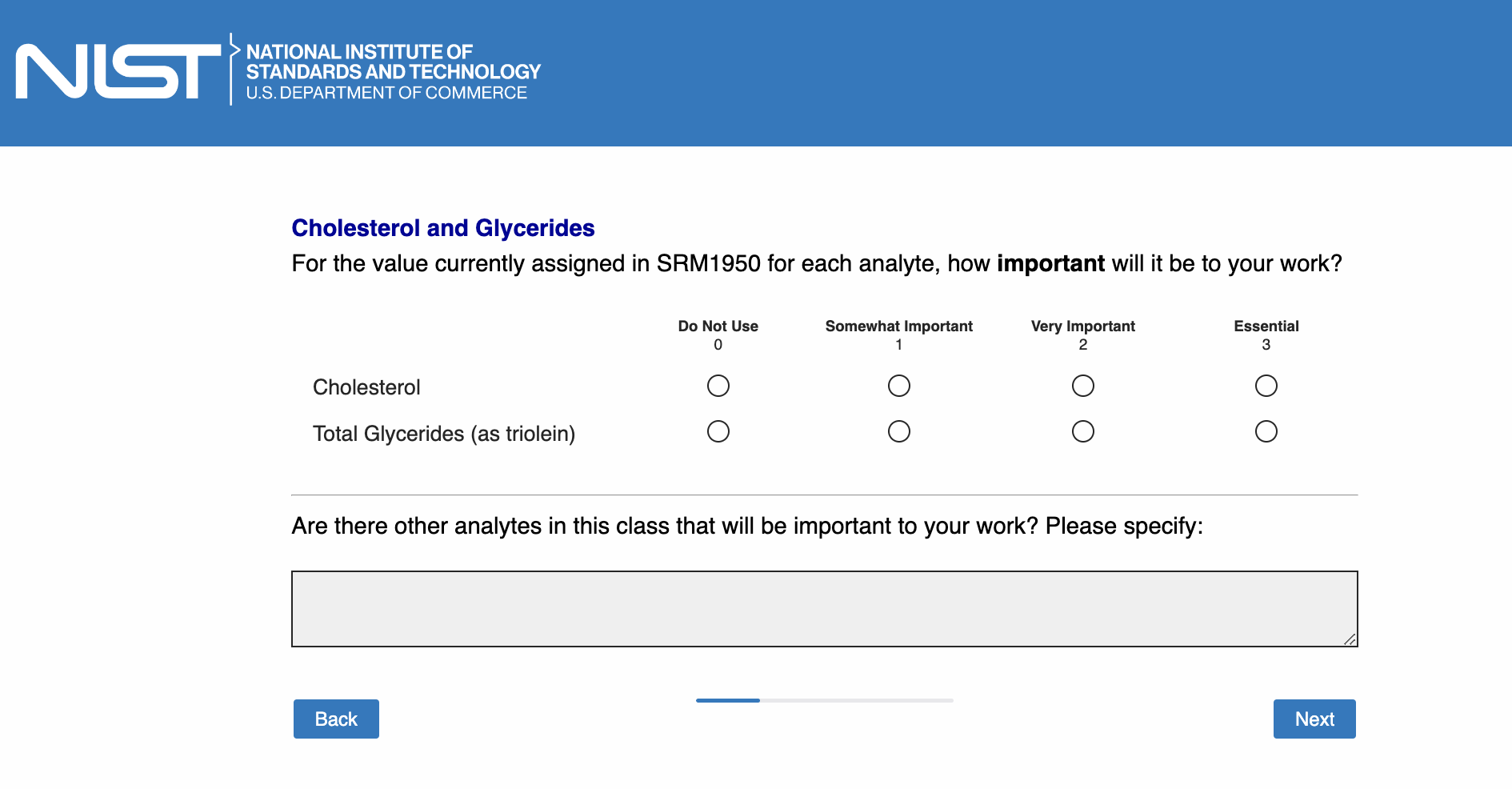The height and width of the screenshot is (789, 1512).
Task: Select Essential for Cholesterol
Action: click(1266, 386)
